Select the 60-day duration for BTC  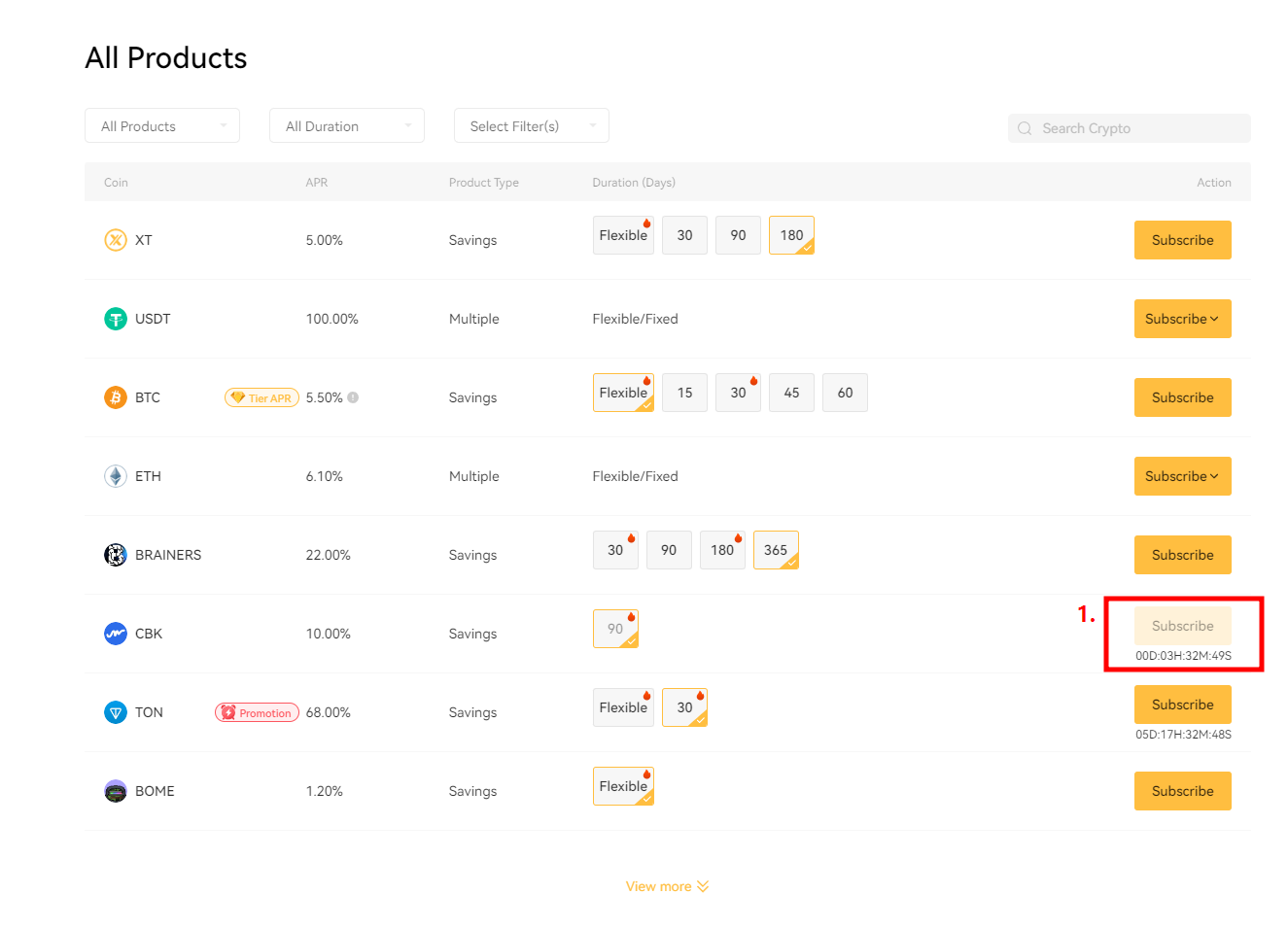click(845, 393)
